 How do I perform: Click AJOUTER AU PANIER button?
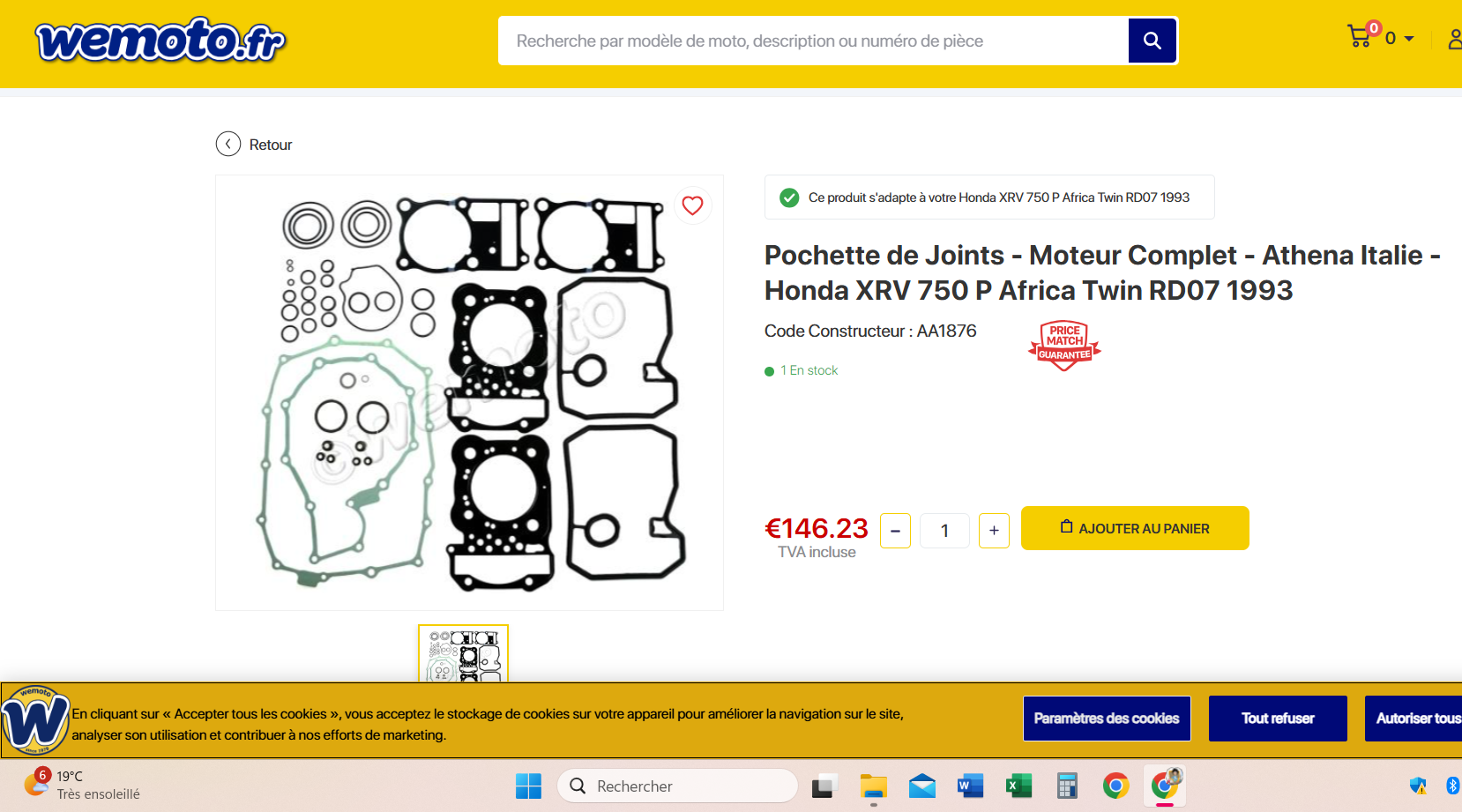1135,528
